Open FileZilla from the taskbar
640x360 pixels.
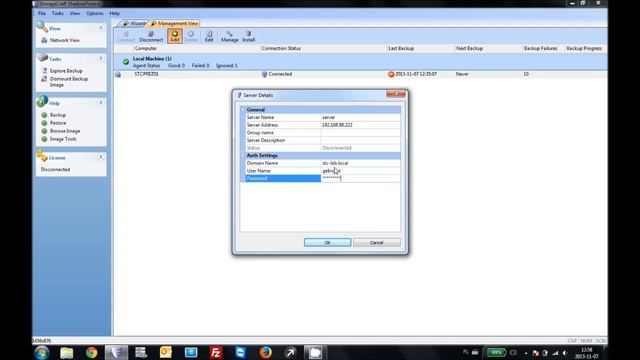[216, 352]
